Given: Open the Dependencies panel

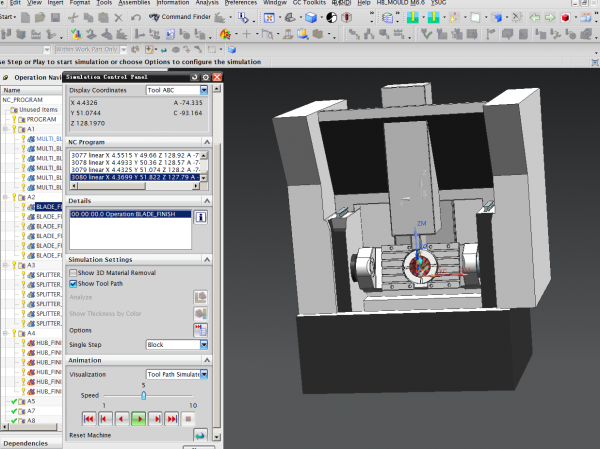Looking at the screenshot, I should 27,442.
